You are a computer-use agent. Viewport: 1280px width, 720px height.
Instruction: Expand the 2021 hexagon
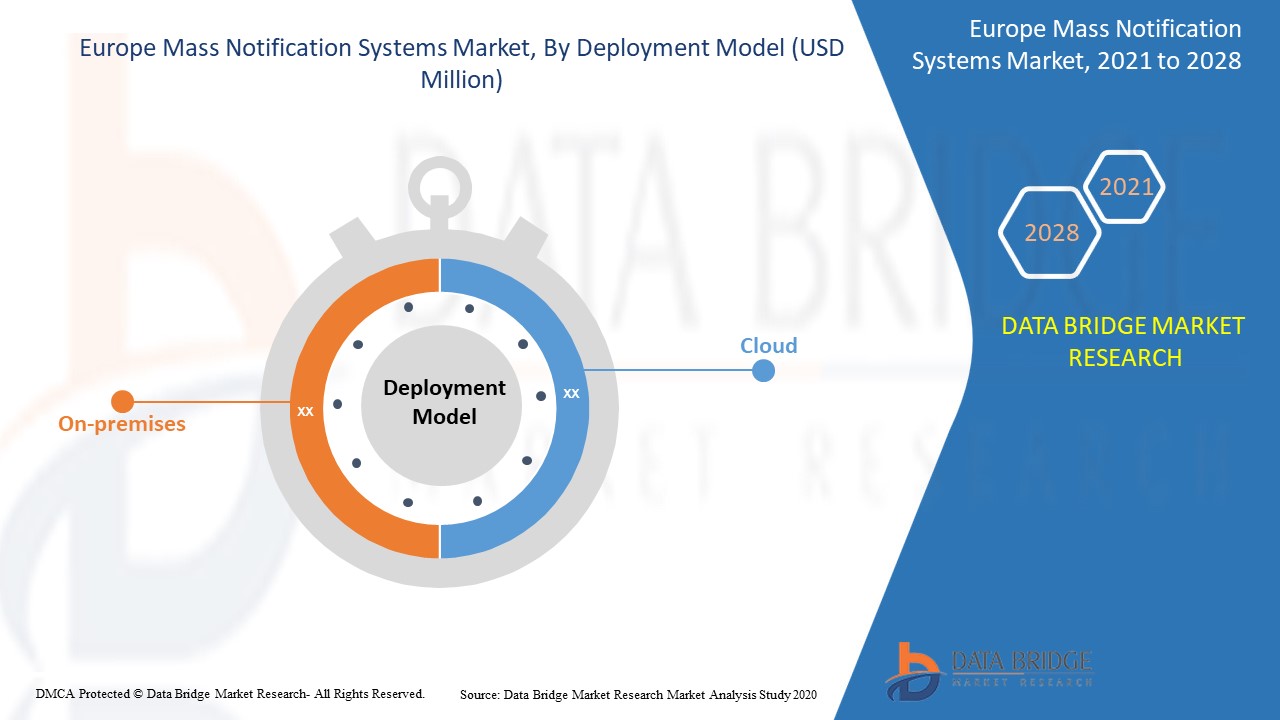point(1124,186)
